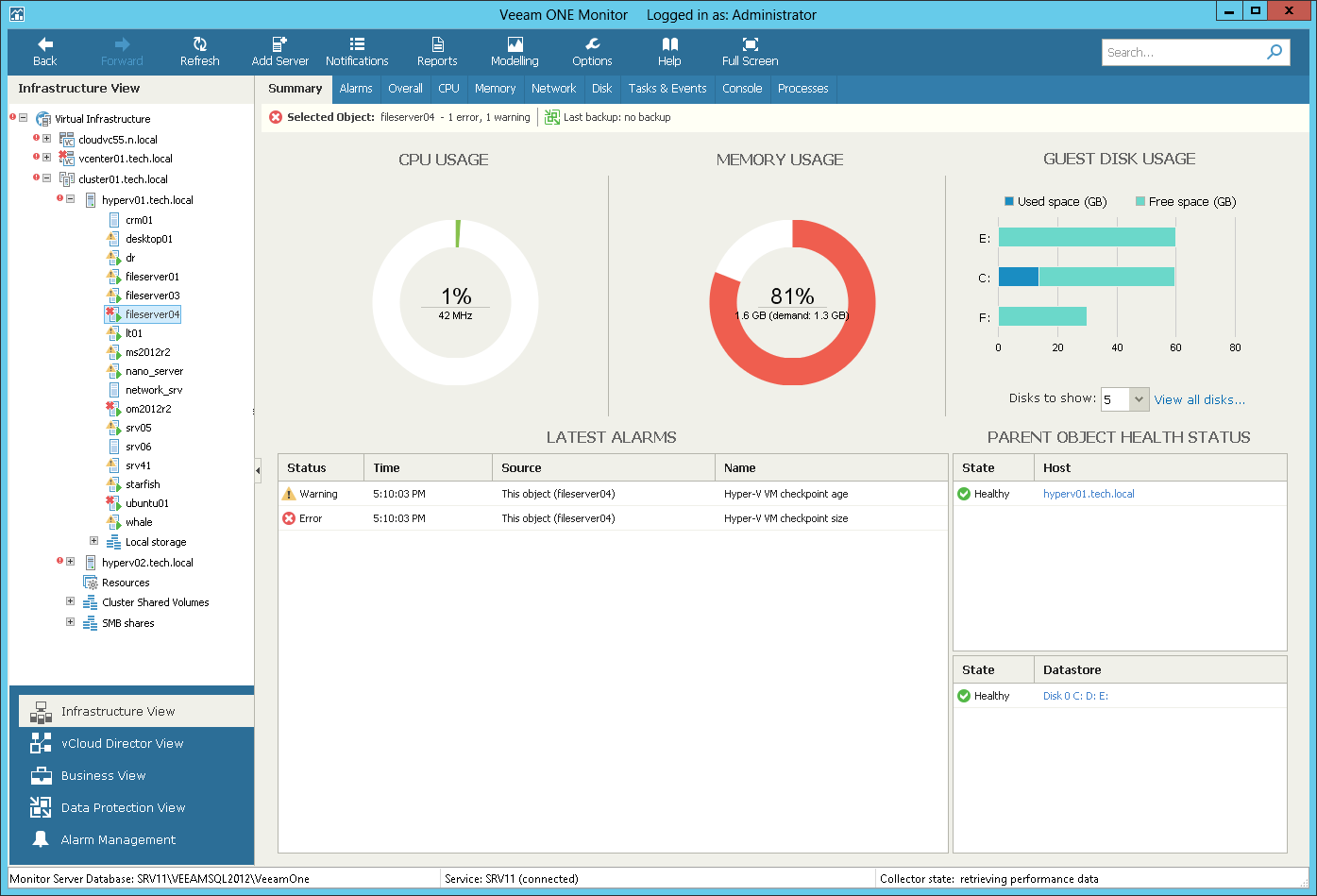Sort alarms by the Status column header

321,467
